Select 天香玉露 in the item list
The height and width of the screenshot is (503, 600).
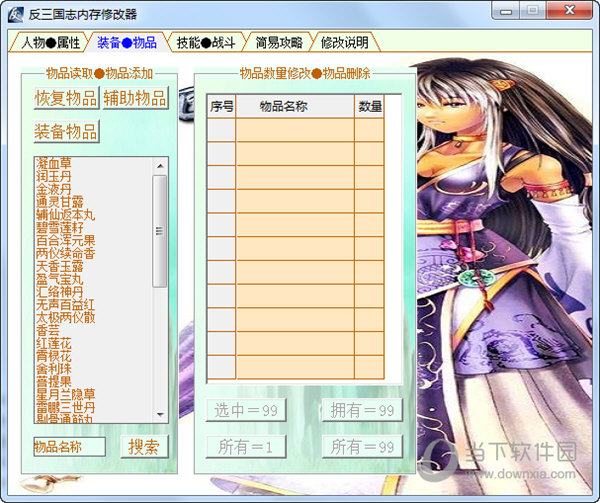click(60, 266)
